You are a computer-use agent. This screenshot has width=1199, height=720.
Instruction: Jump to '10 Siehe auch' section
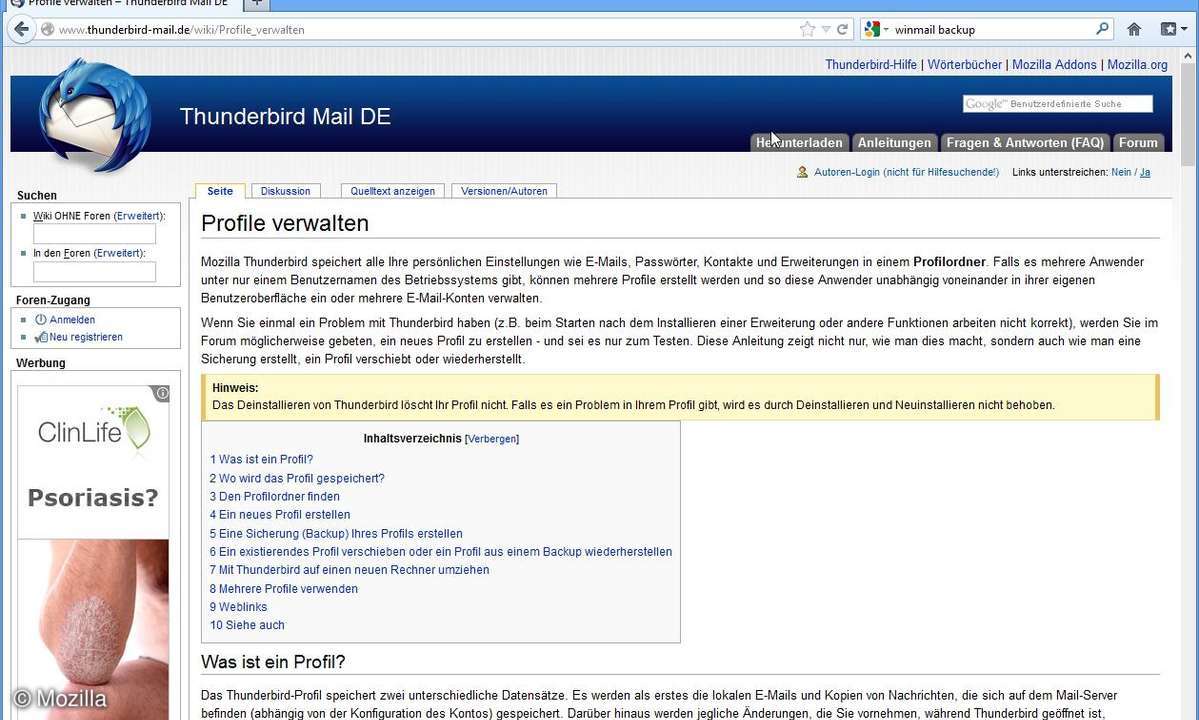247,625
